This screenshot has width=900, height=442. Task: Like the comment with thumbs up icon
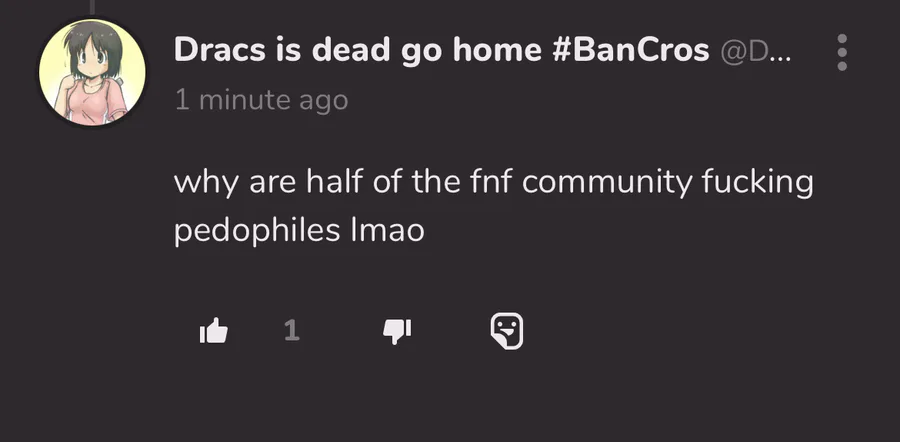214,331
